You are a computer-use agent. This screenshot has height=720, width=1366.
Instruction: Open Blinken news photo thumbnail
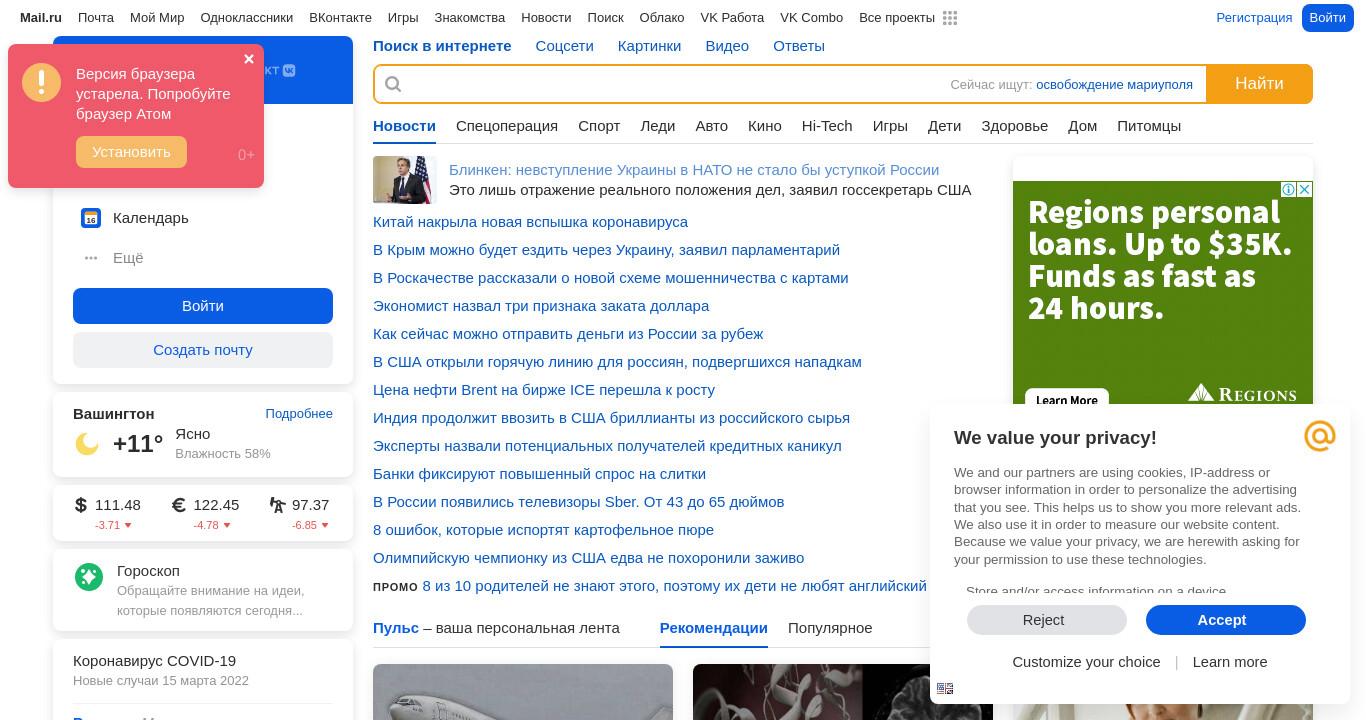[x=405, y=180]
